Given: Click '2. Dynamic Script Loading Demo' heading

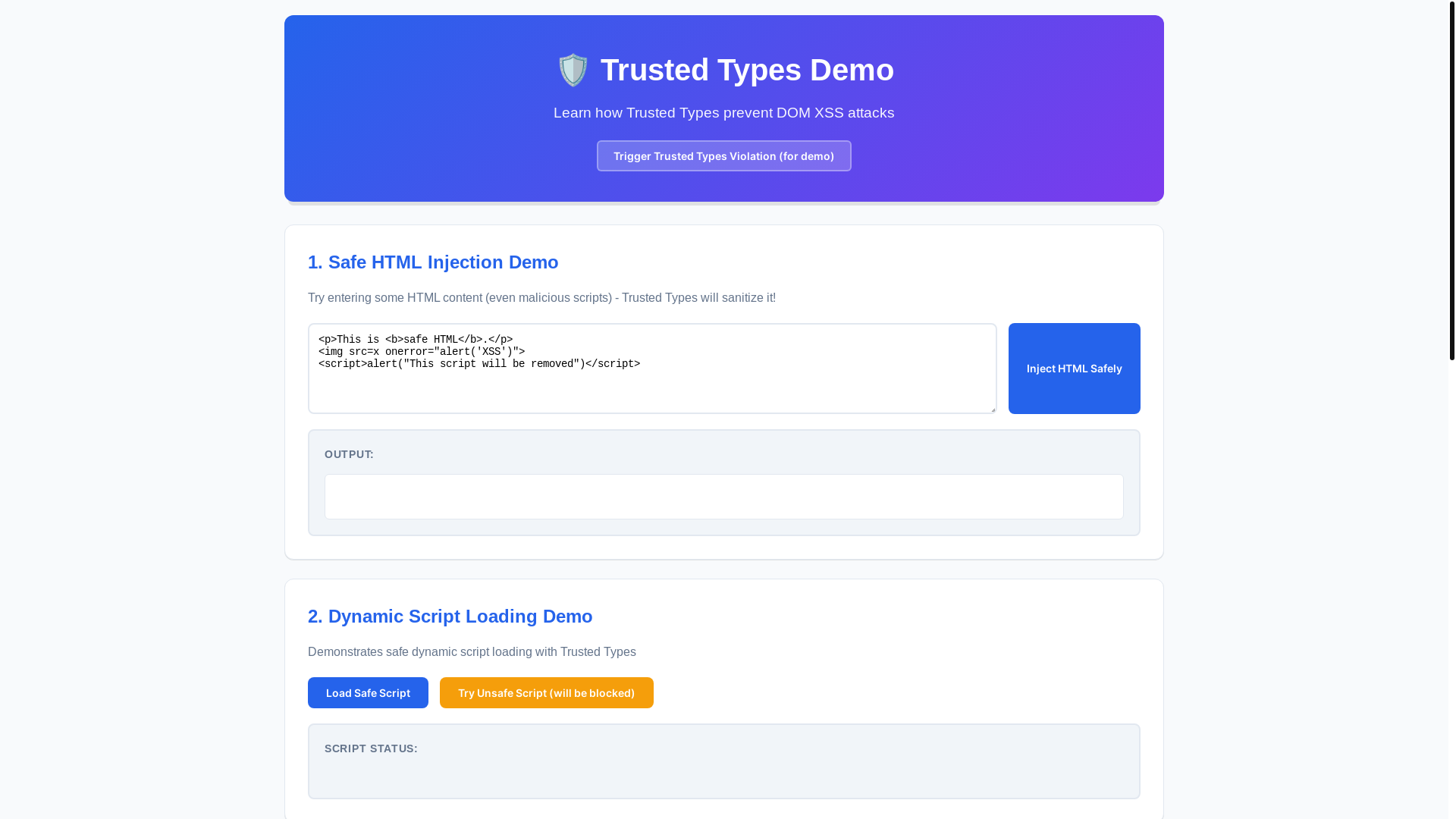Looking at the screenshot, I should tap(450, 617).
